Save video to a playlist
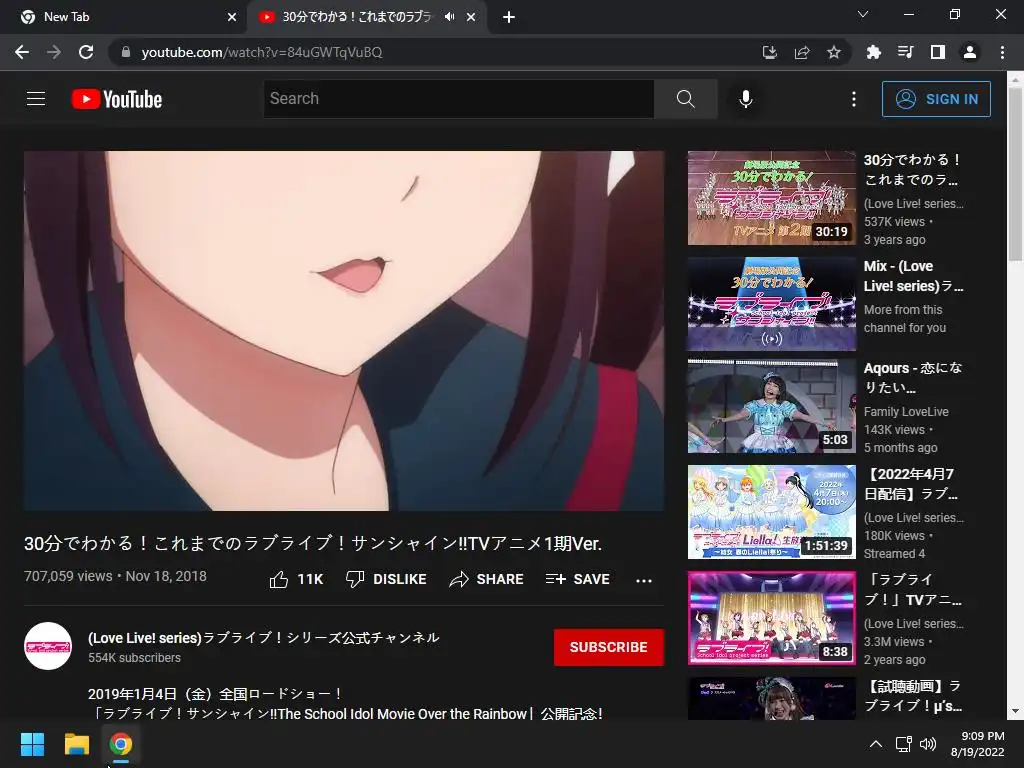The width and height of the screenshot is (1024, 768). click(578, 579)
